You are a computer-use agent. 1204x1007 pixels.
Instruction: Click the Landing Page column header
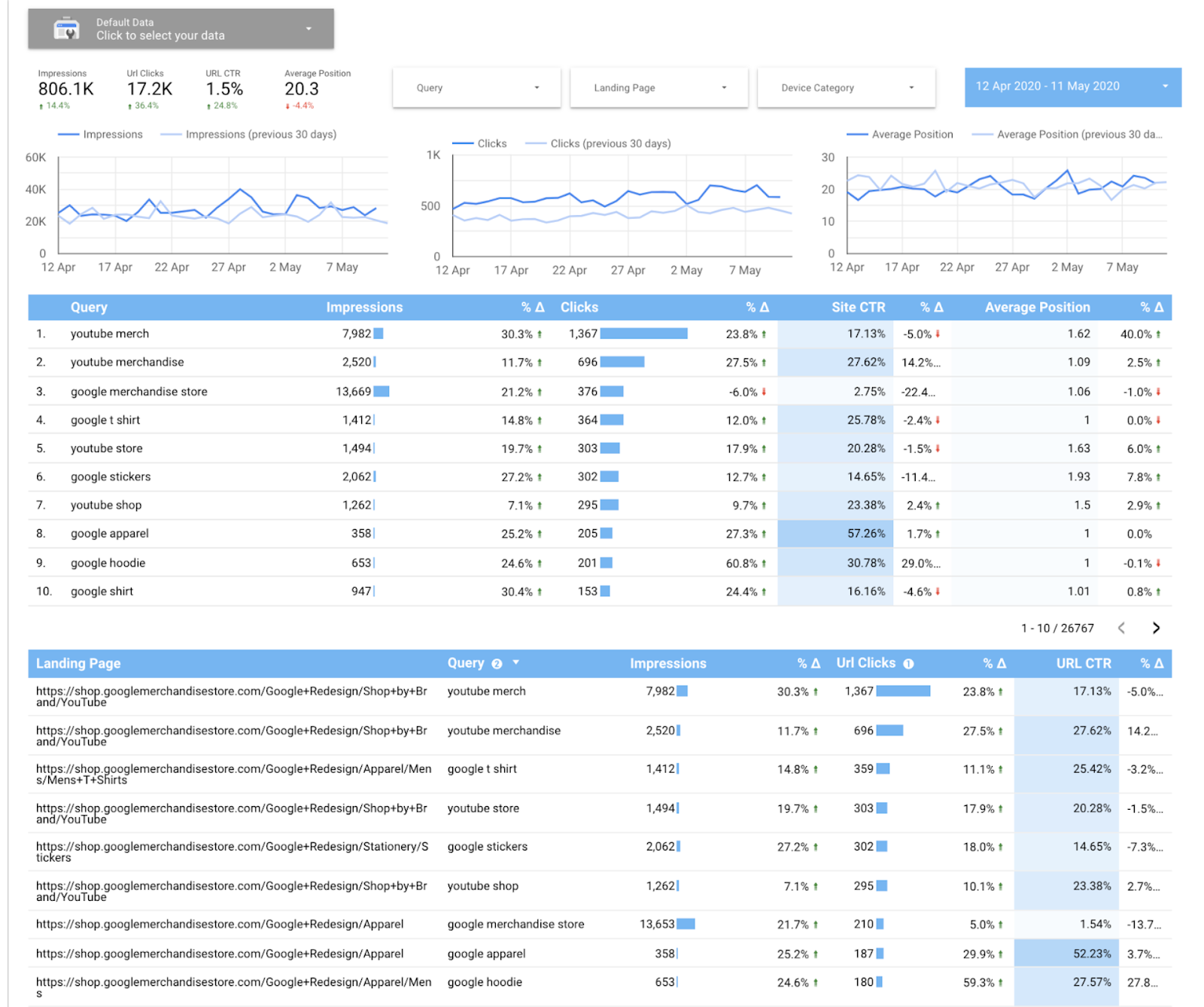point(78,663)
